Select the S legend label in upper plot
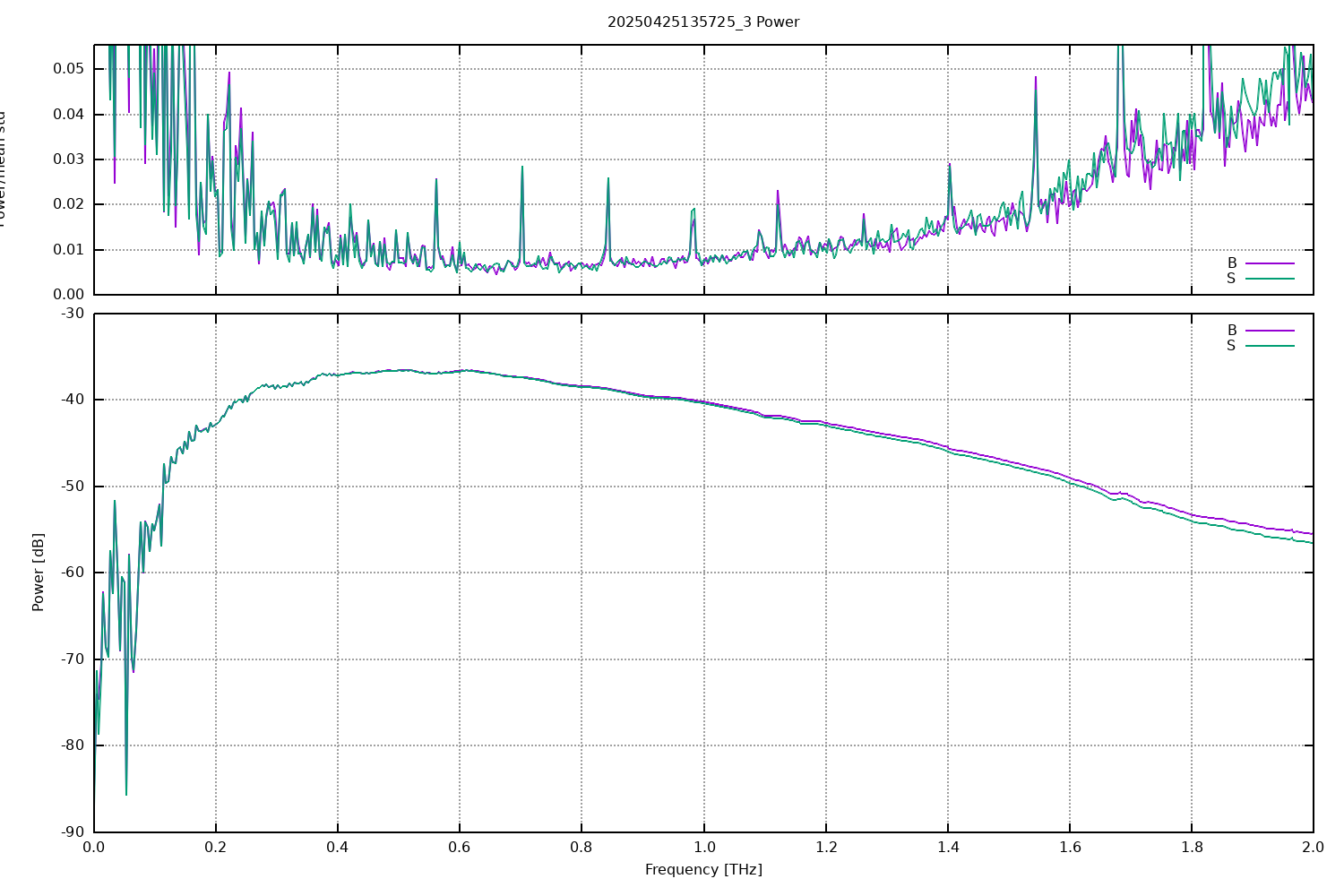This screenshot has width=1344, height=896. [1231, 279]
